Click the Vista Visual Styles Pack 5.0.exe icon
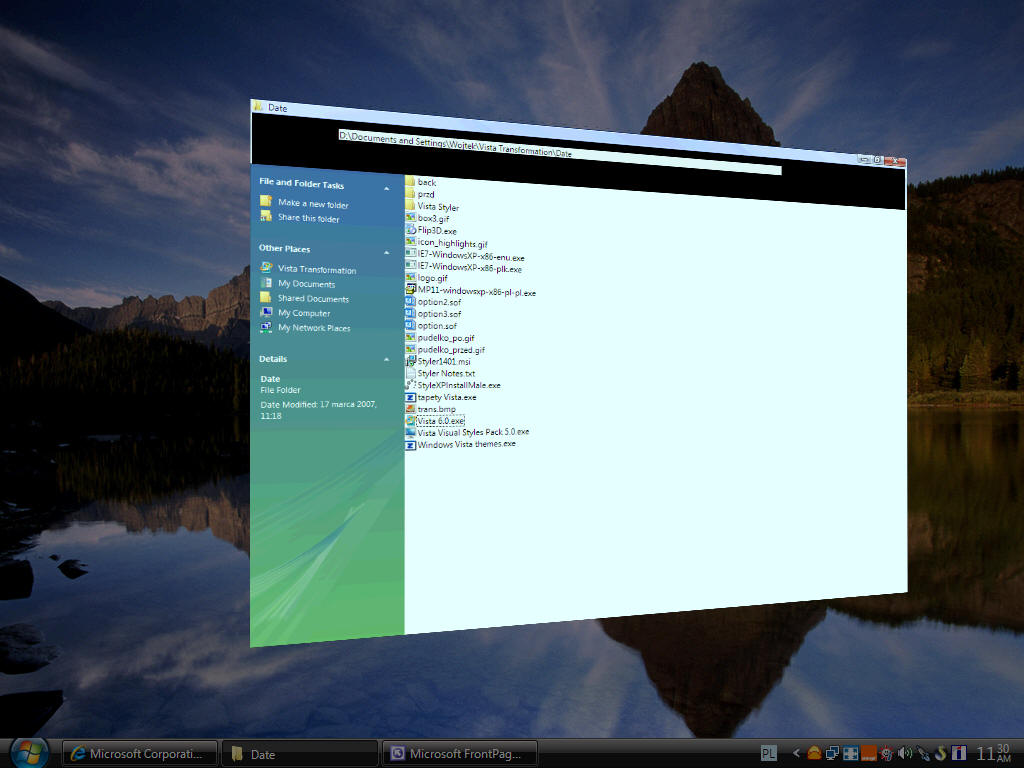 pos(410,432)
